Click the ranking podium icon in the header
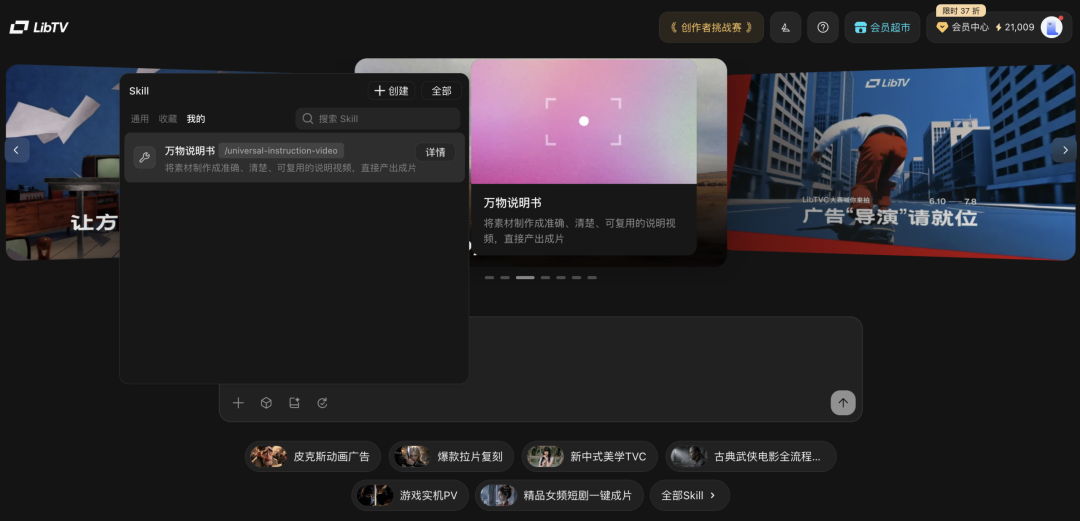This screenshot has width=1080, height=521. (785, 28)
